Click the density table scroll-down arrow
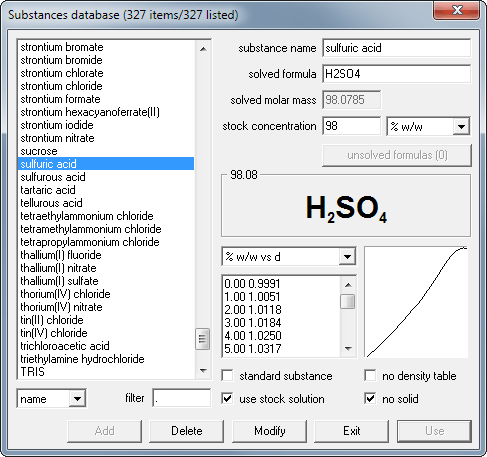 348,349
